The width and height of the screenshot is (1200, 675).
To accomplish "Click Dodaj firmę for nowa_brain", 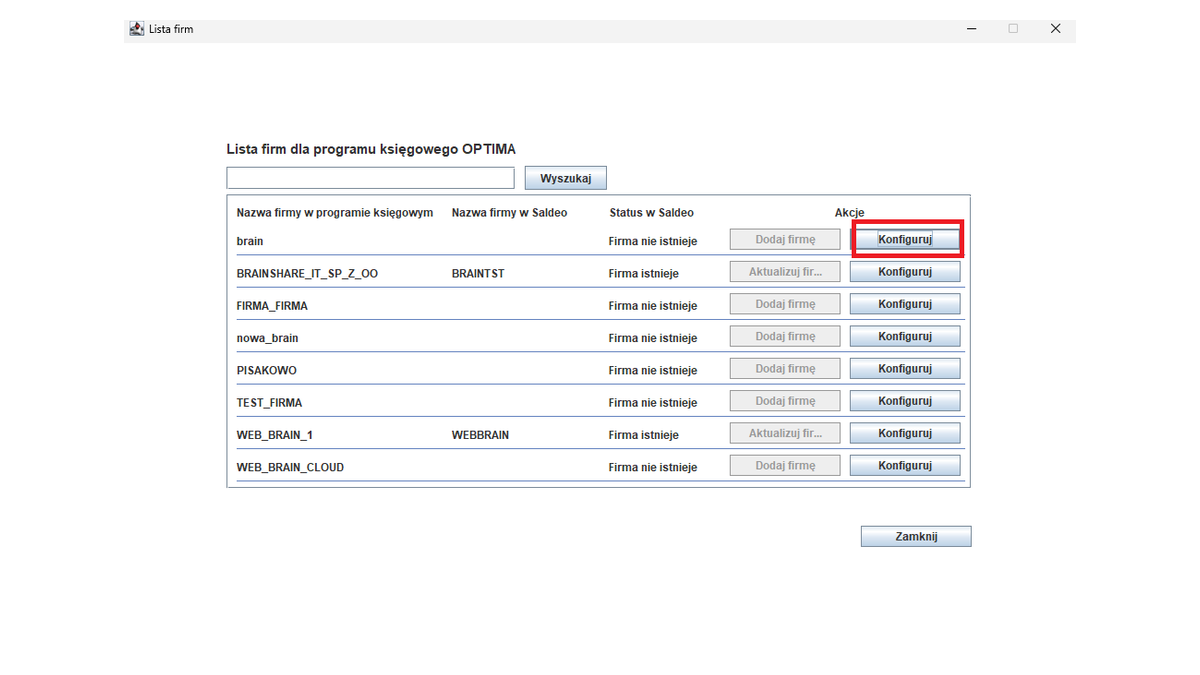I will [x=785, y=336].
